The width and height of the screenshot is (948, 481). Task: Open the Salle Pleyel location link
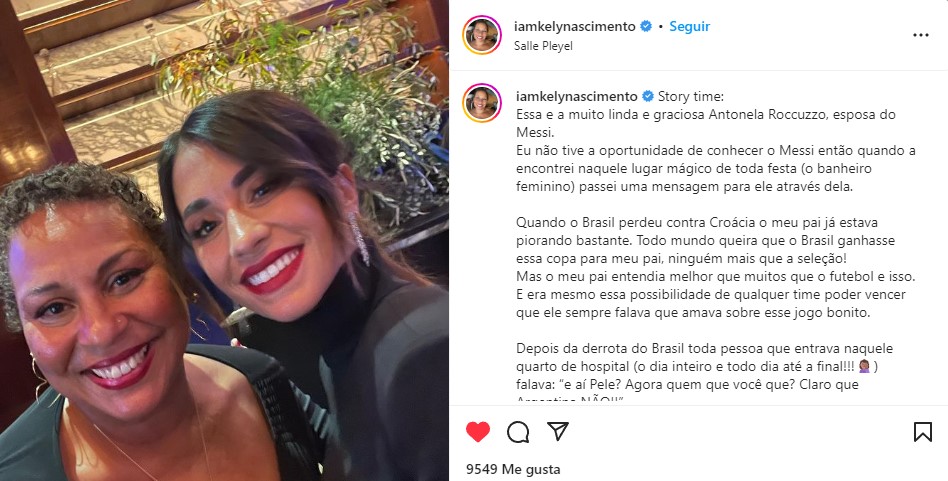[543, 46]
